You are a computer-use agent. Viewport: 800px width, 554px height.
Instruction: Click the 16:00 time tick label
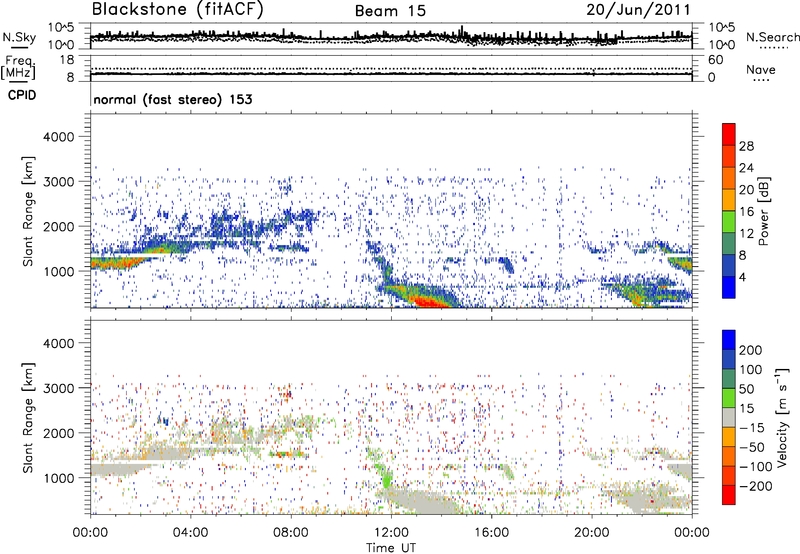point(491,533)
